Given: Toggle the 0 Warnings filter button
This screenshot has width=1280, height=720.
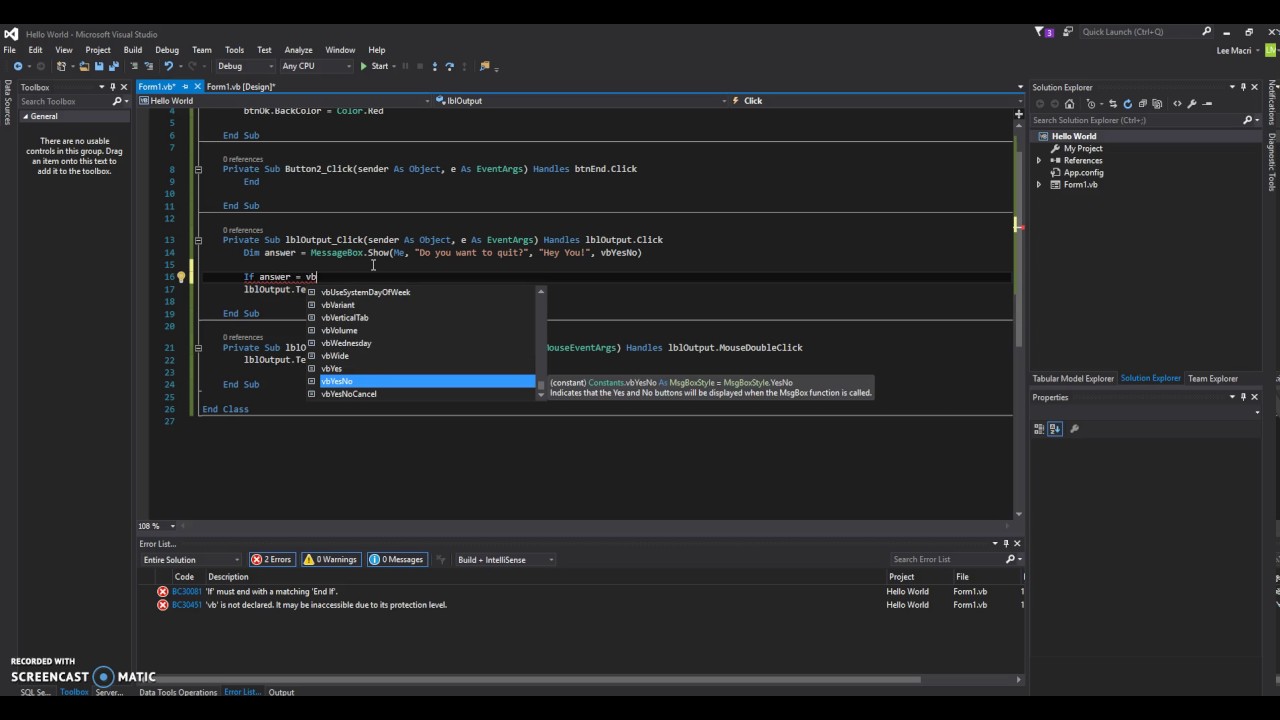Looking at the screenshot, I should (331, 560).
